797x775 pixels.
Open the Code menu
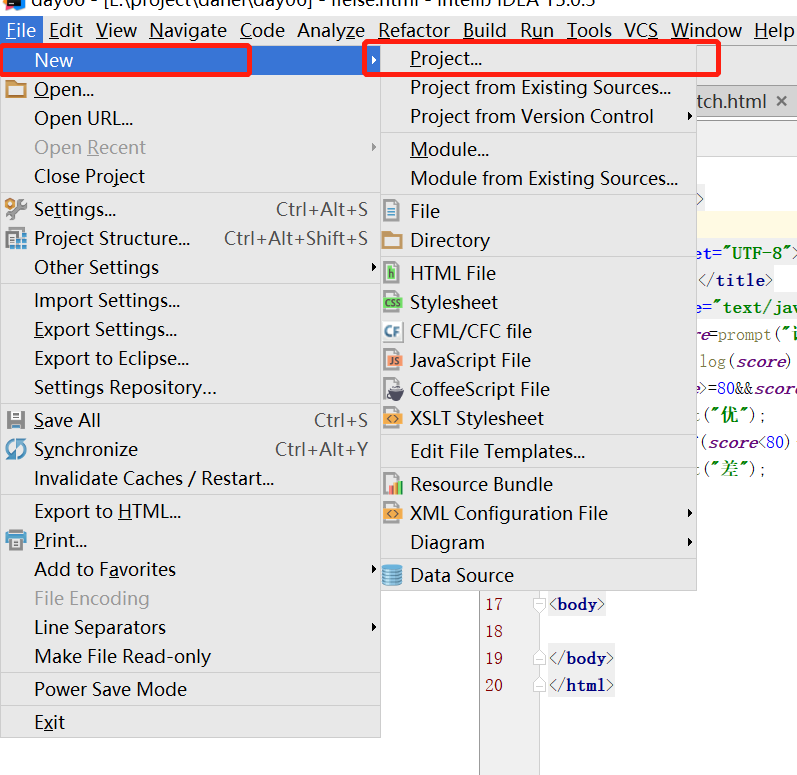(262, 30)
